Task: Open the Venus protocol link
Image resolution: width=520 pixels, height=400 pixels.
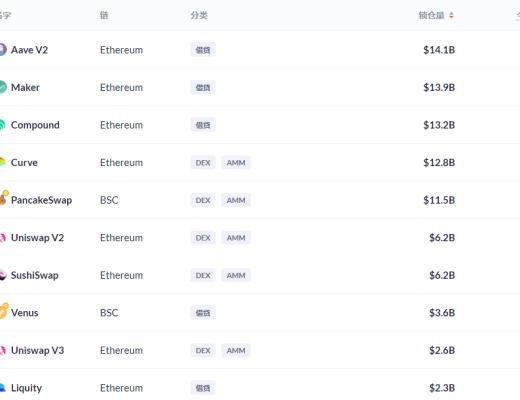Action: [x=25, y=313]
